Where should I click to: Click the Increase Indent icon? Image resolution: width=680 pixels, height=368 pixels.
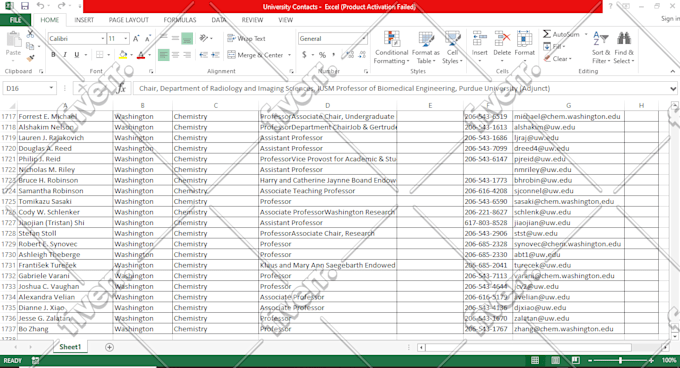coord(215,55)
